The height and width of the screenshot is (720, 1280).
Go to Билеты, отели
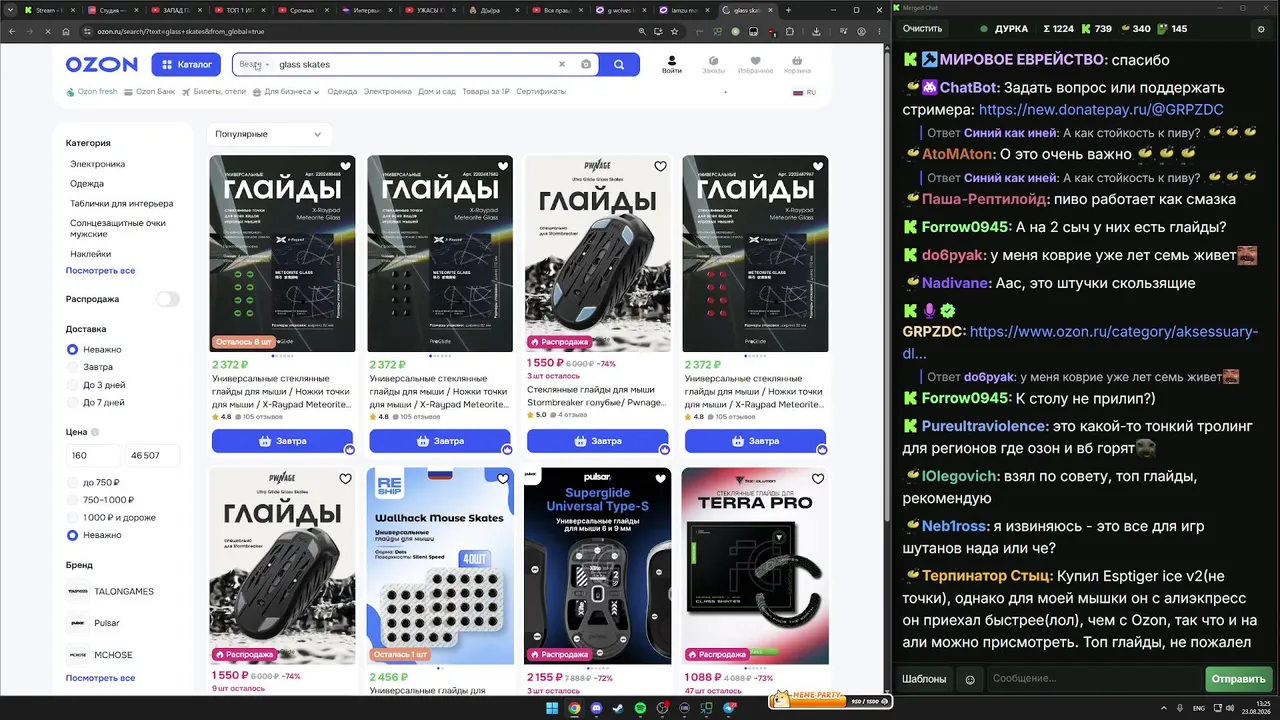tap(214, 92)
